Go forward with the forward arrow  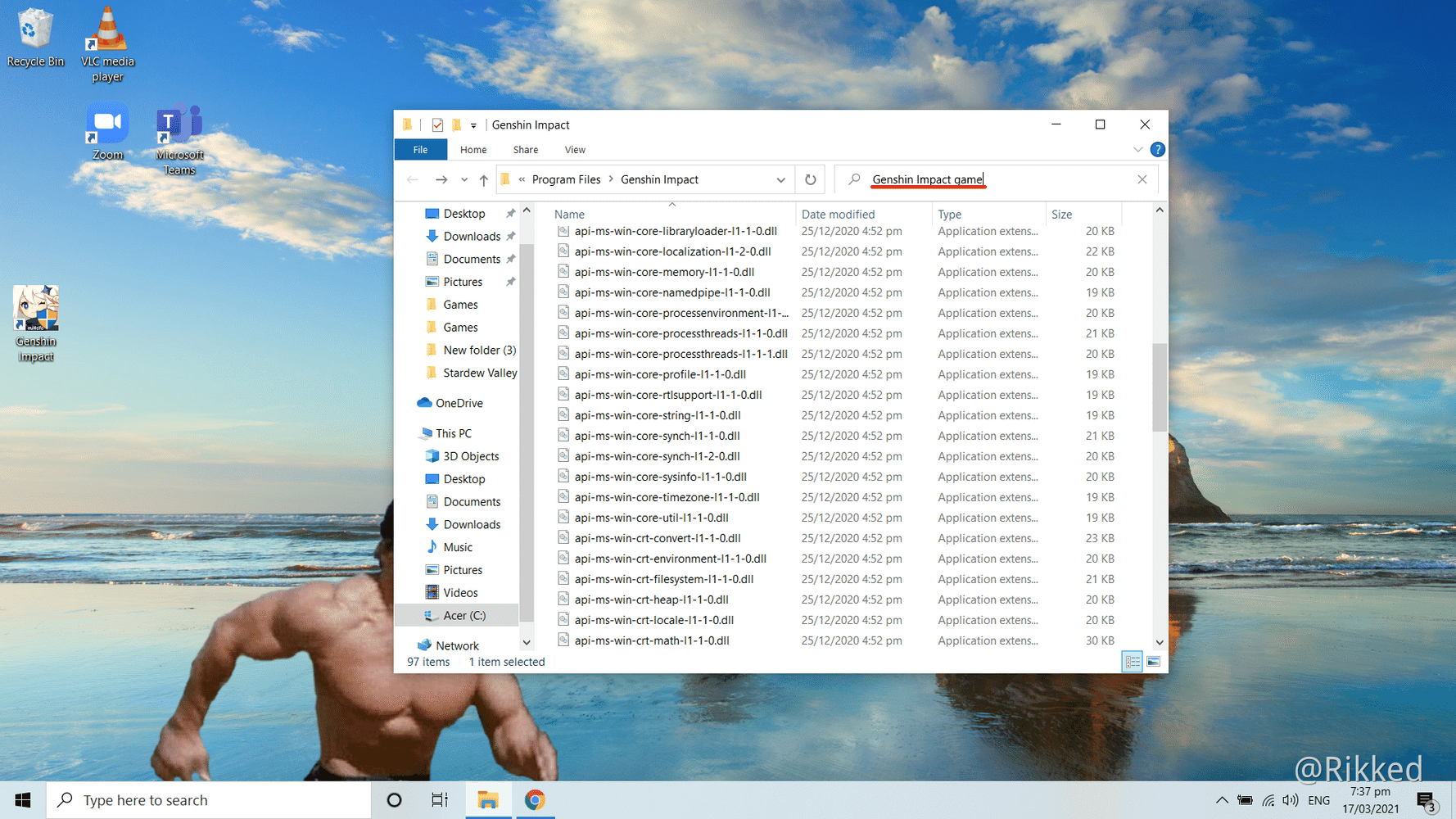coord(441,180)
